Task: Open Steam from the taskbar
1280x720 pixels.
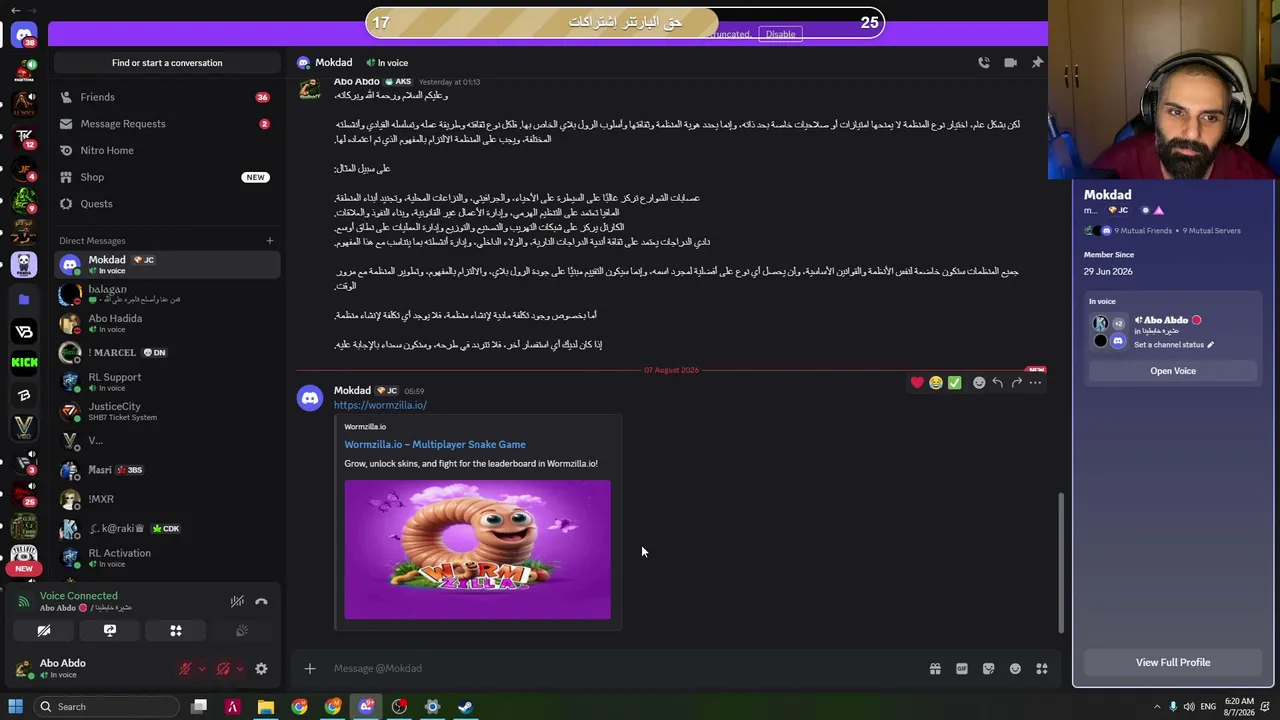Action: tap(465, 707)
